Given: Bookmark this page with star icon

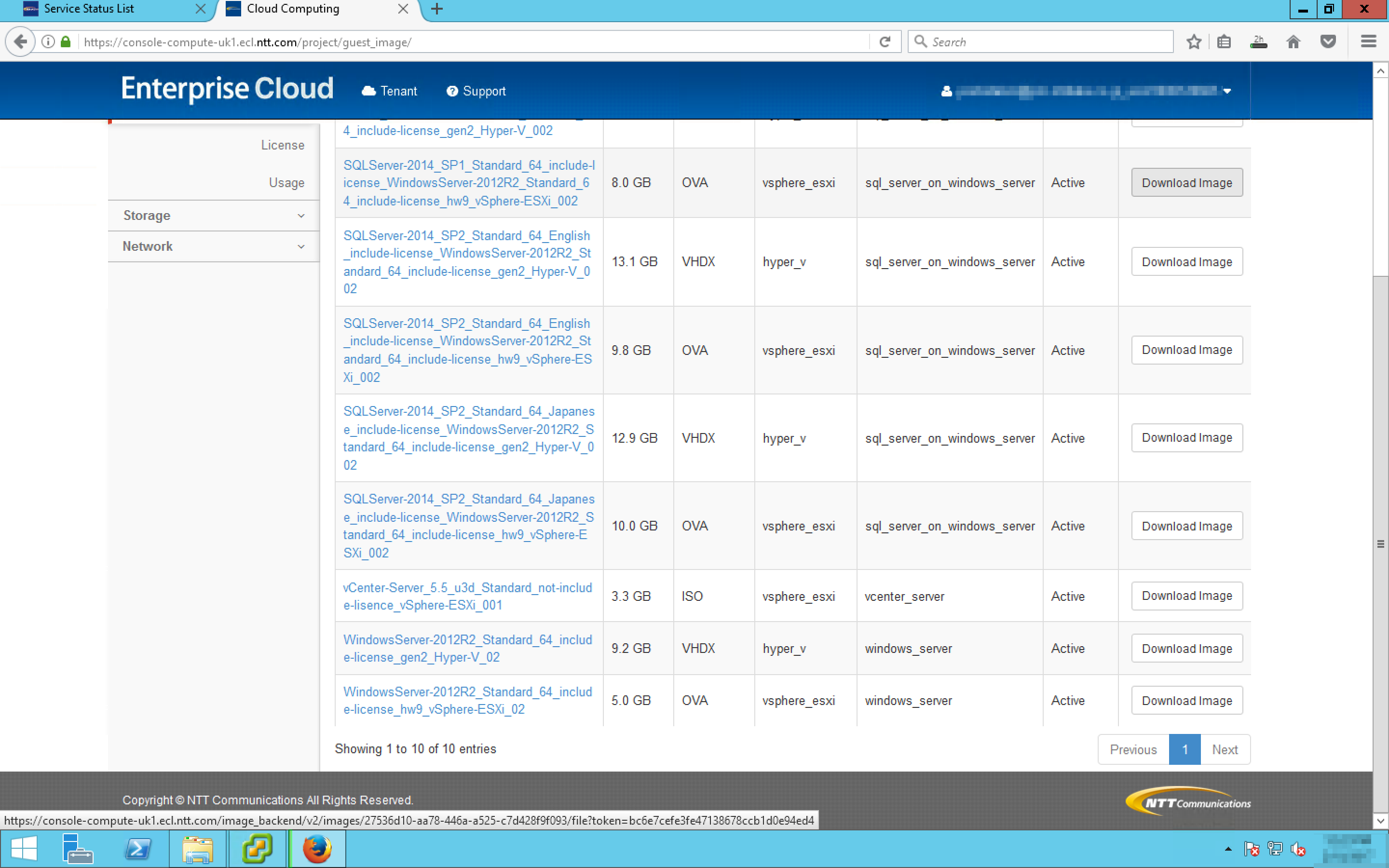Looking at the screenshot, I should click(1194, 42).
